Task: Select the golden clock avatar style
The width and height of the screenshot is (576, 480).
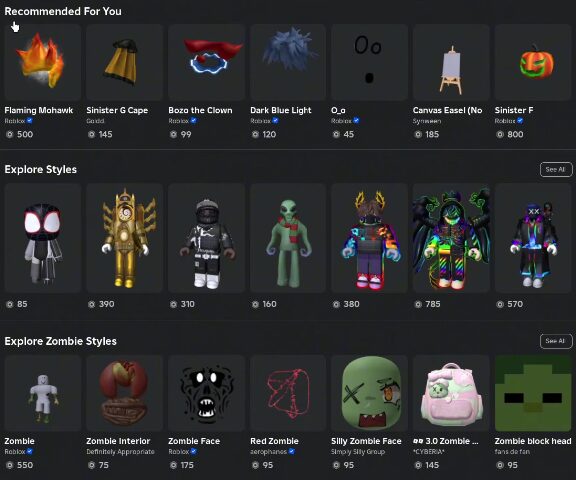Action: coord(125,238)
